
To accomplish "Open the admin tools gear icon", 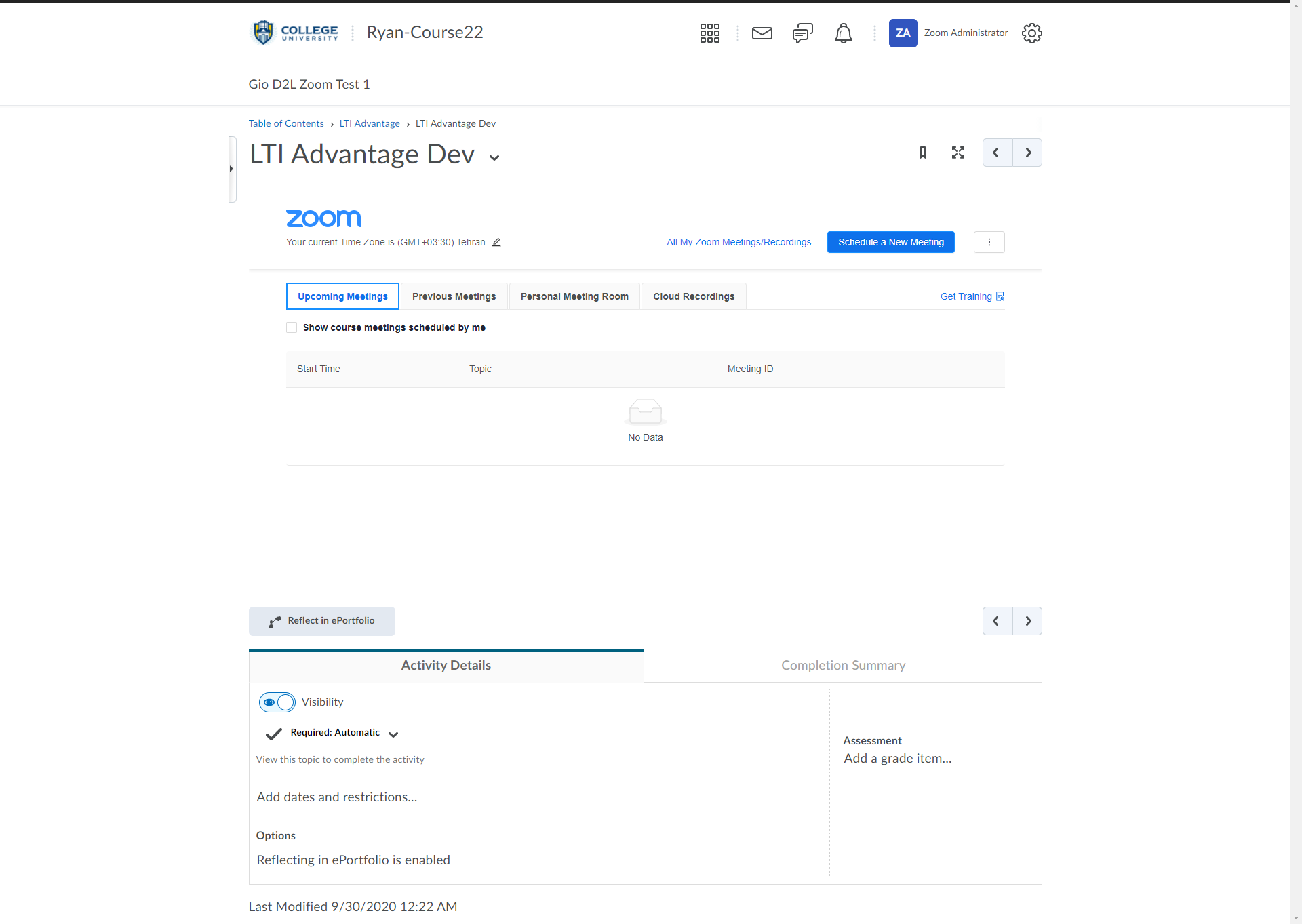I will (x=1031, y=33).
